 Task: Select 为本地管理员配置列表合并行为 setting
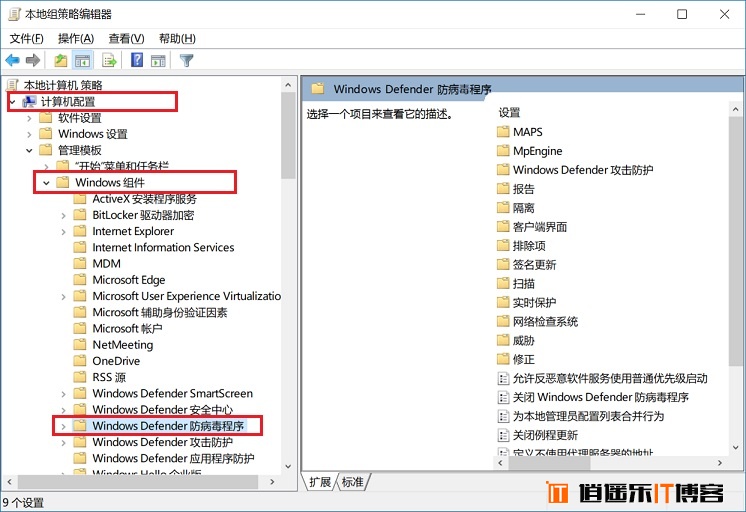[580, 416]
